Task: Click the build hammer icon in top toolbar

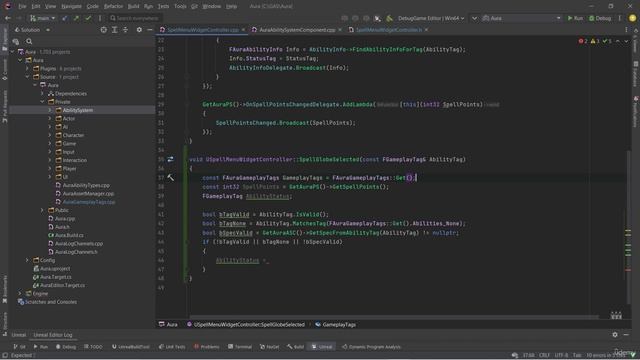Action: point(390,18)
